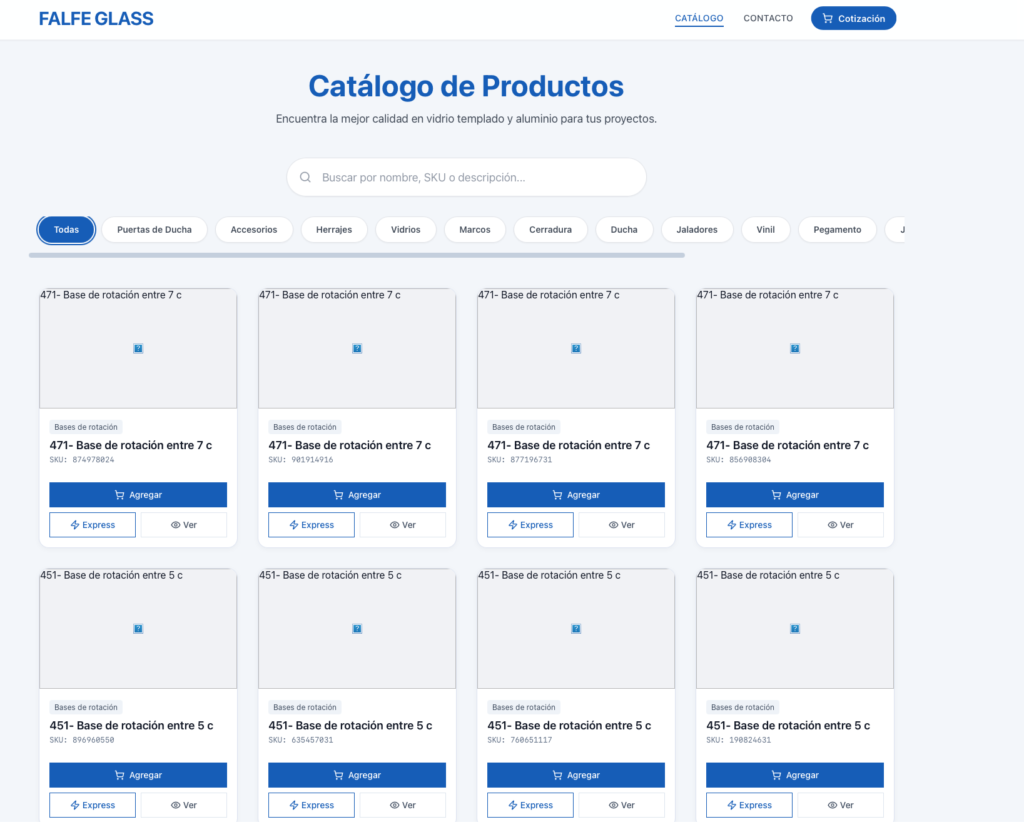
Task: Click Bases de rotación tag on SKU 760651117
Action: (x=525, y=707)
